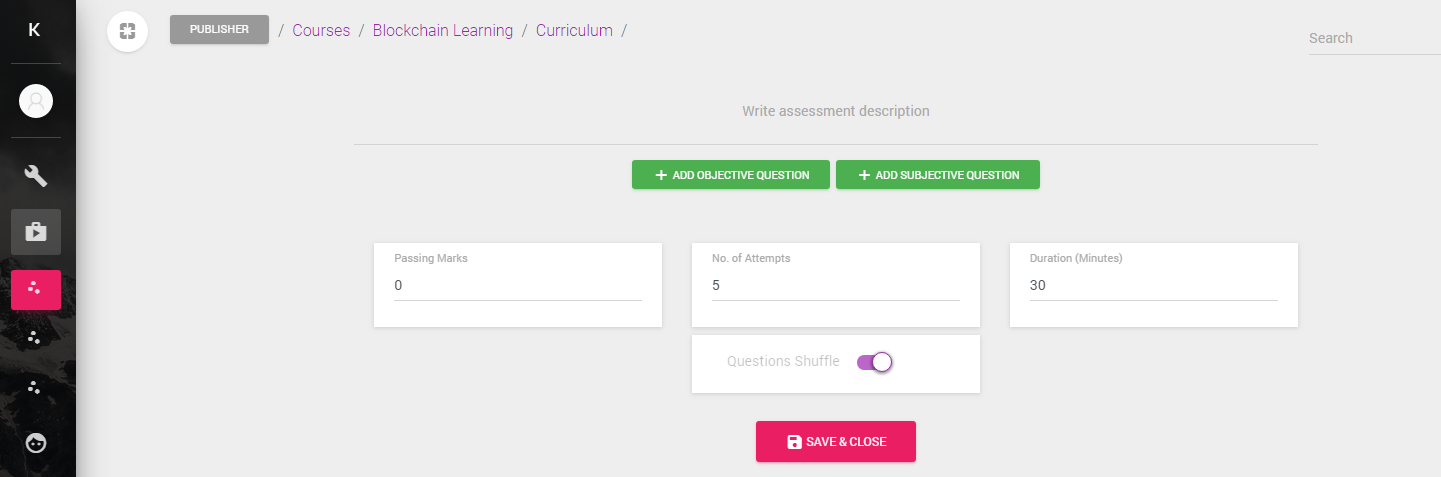Click the pink highlighted sidebar icon

coord(36,289)
